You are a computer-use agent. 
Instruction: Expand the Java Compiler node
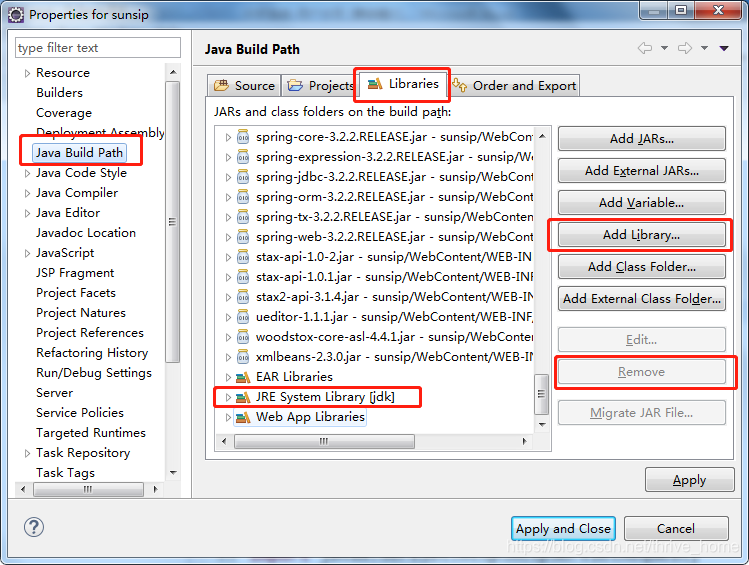[x=27, y=193]
